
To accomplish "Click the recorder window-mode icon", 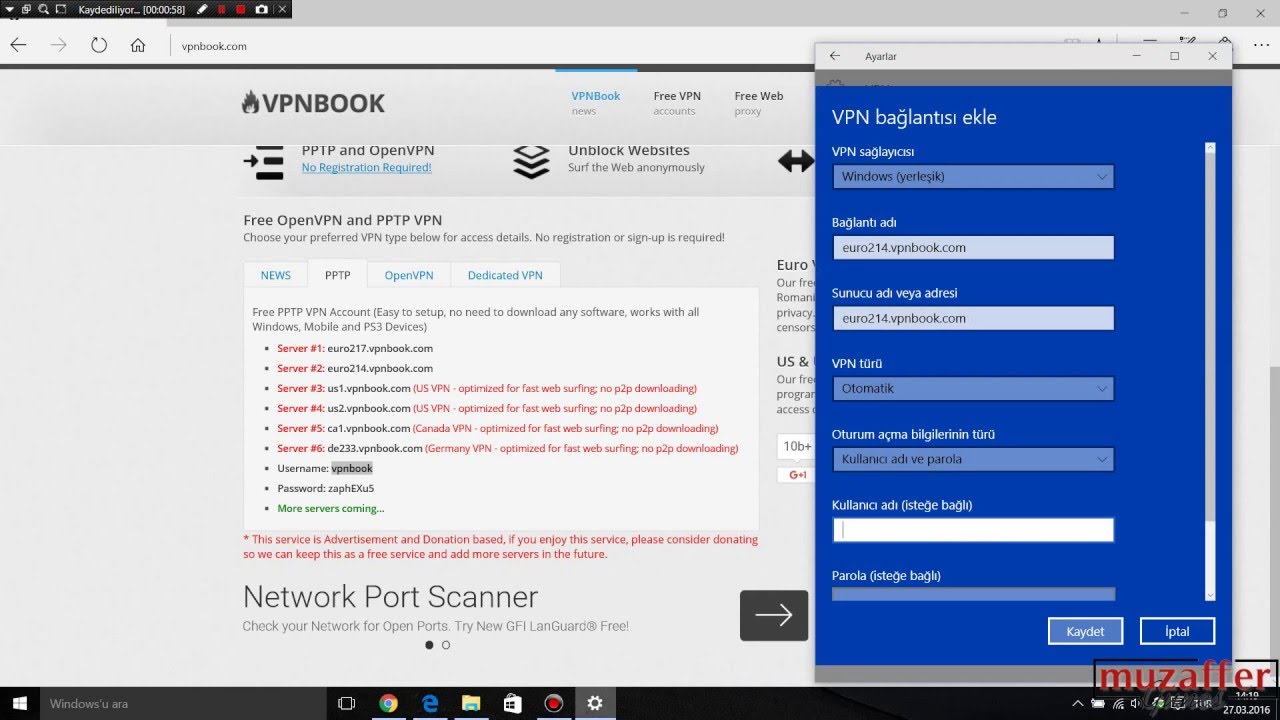I will (24, 9).
